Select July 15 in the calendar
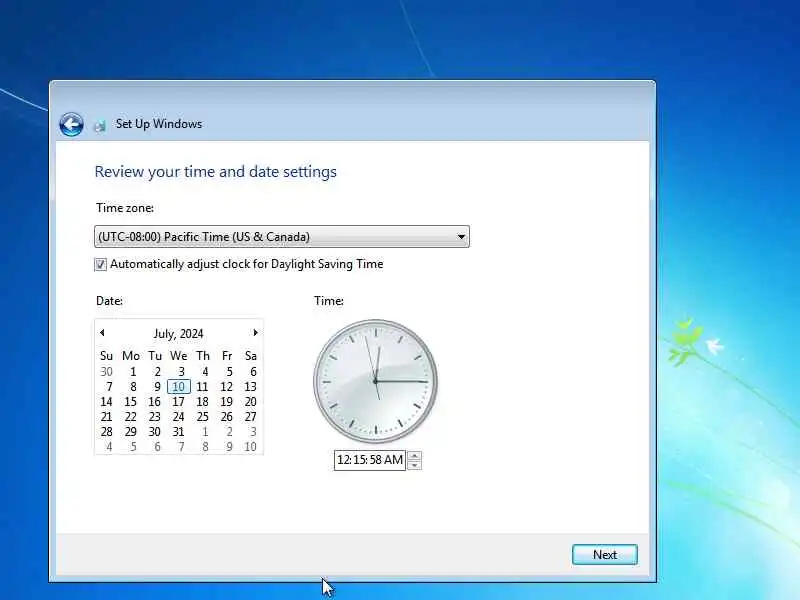The height and width of the screenshot is (600, 800). point(131,402)
